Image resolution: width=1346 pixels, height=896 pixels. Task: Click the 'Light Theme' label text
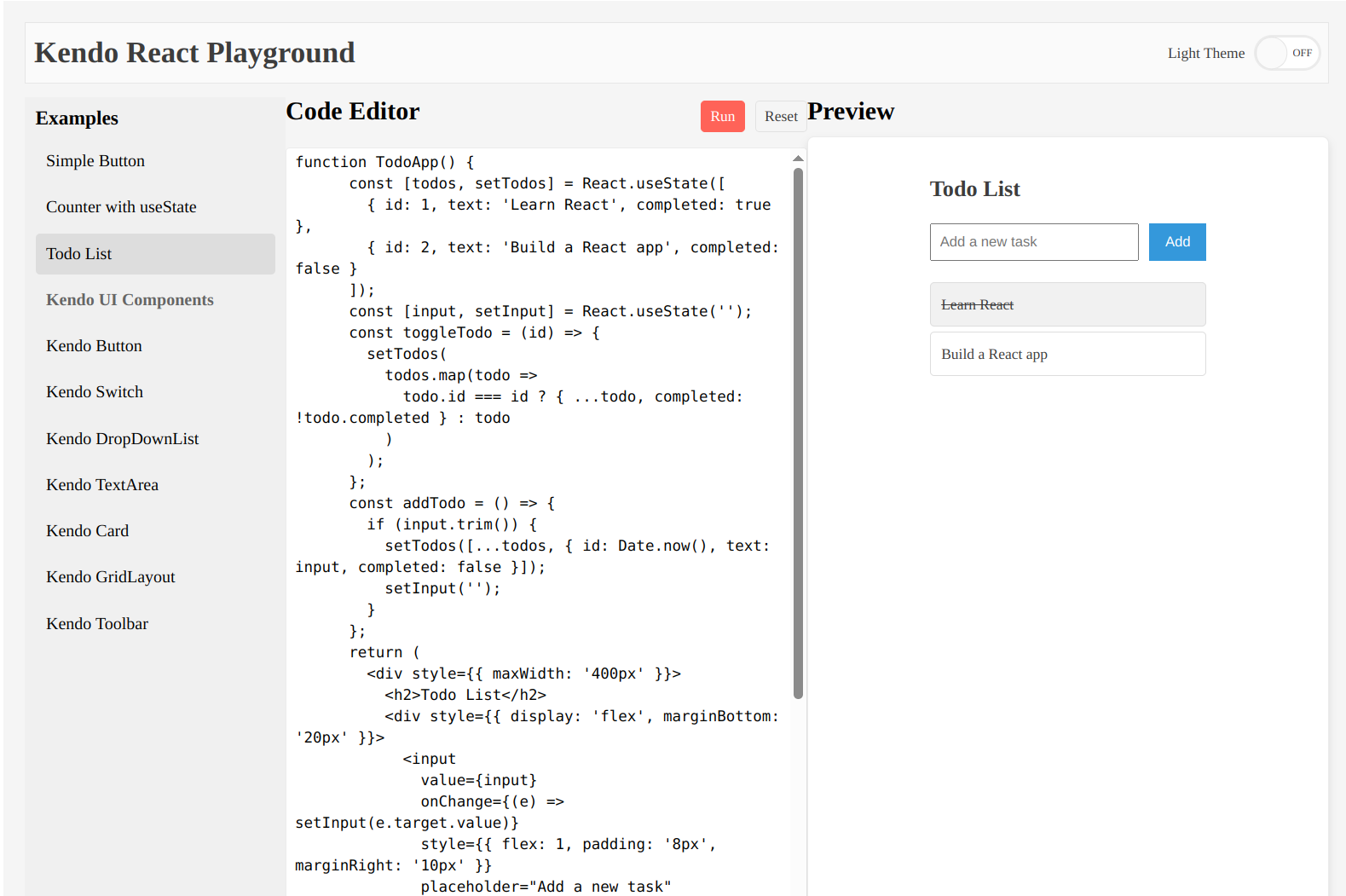click(1206, 53)
